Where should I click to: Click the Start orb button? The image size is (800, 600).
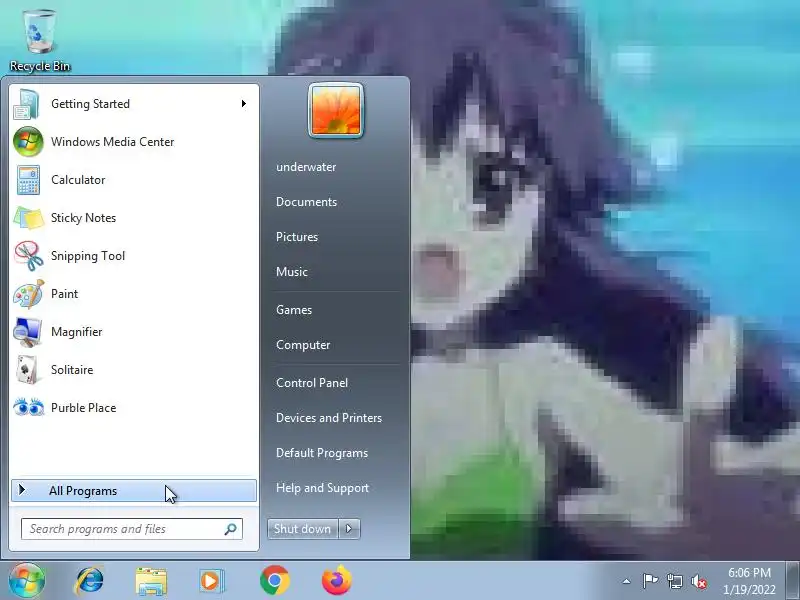(x=27, y=580)
